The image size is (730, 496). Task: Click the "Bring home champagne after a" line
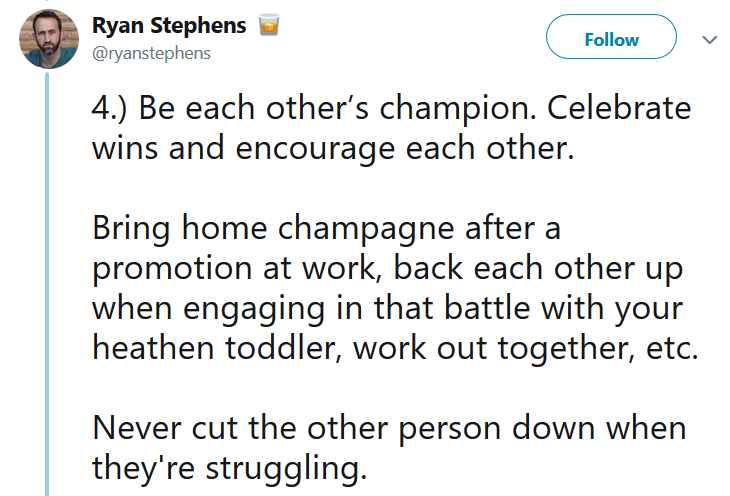(x=326, y=230)
